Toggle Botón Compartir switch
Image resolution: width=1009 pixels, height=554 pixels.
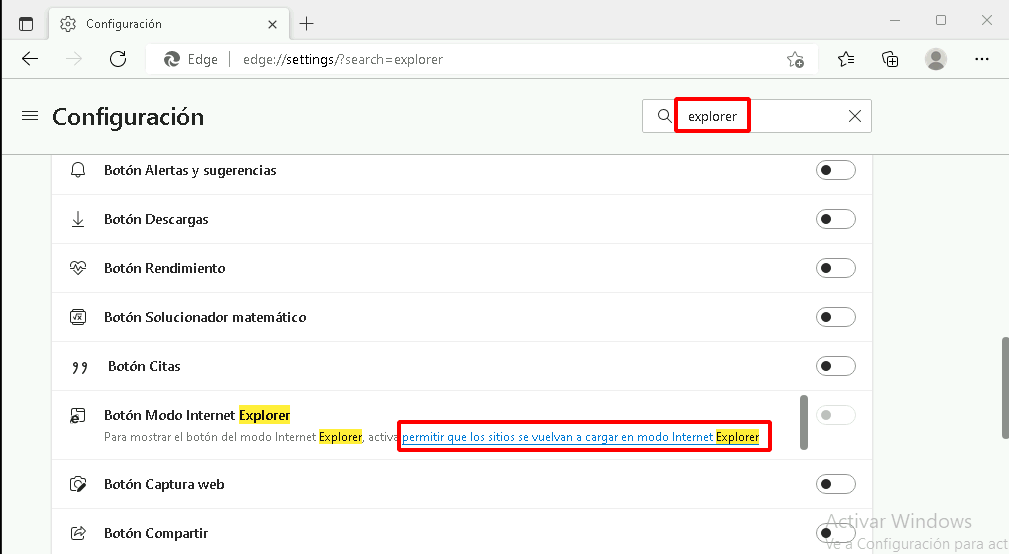click(835, 533)
